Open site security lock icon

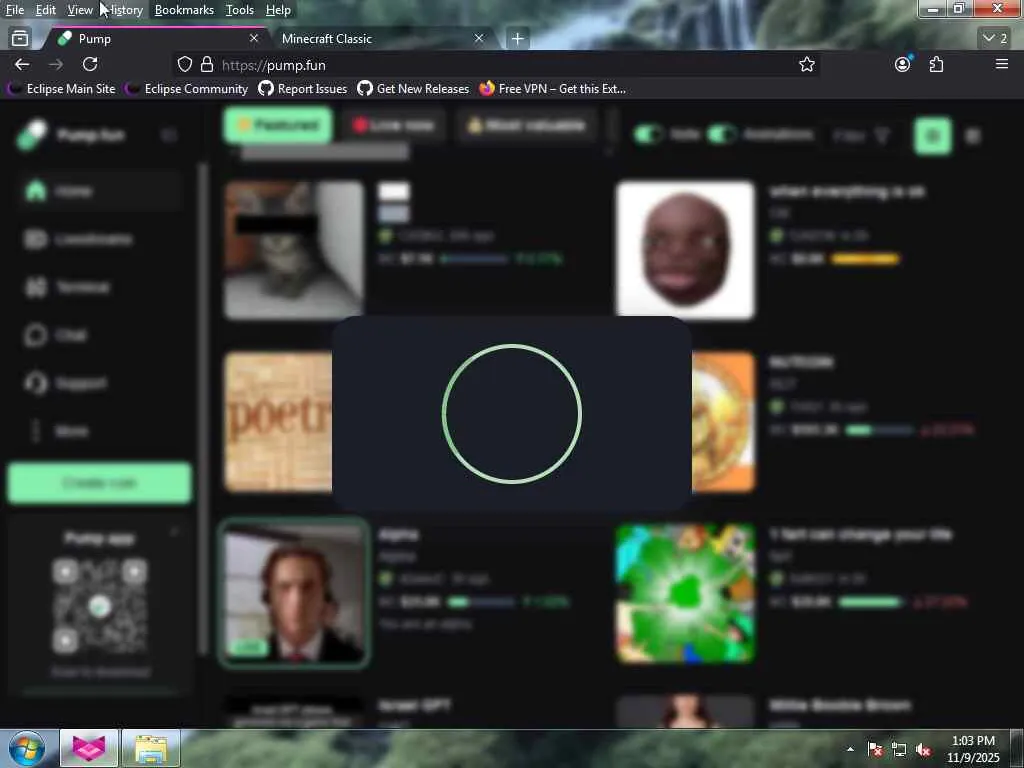pyautogui.click(x=207, y=64)
